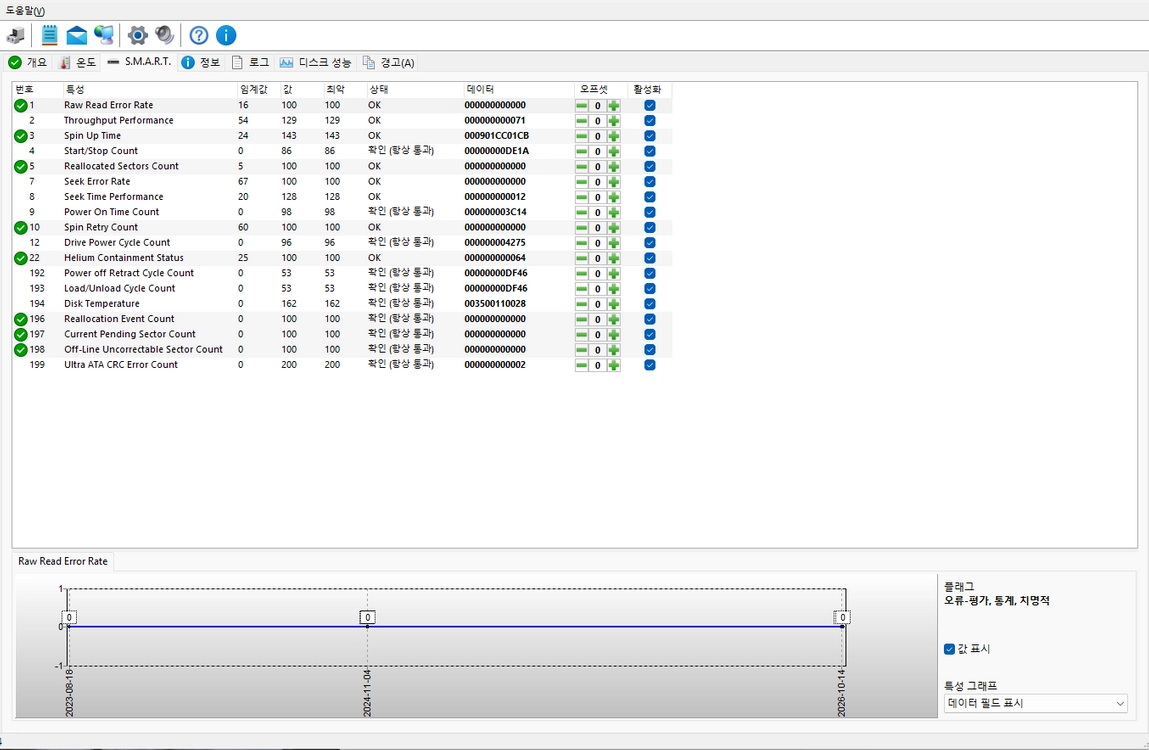Screen dimensions: 1149x750
Task: Click the speaker sound toolbar icon
Action: [x=165, y=35]
